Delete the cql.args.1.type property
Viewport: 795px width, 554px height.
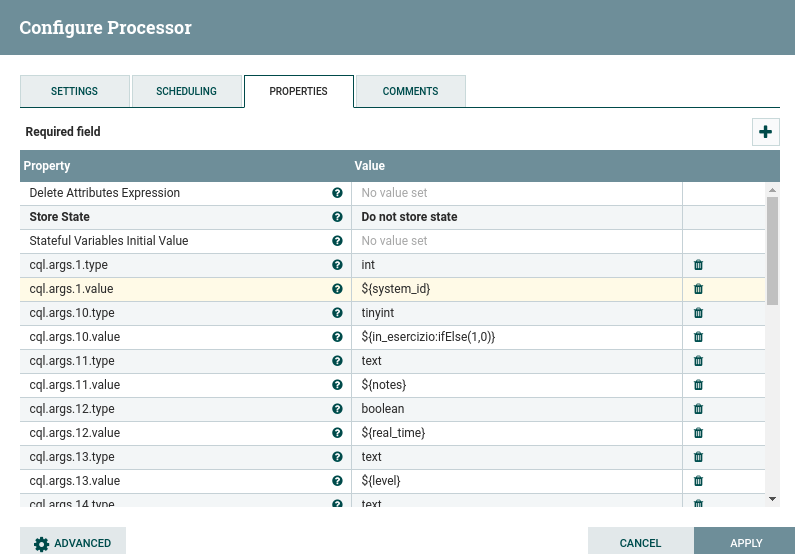point(698,265)
